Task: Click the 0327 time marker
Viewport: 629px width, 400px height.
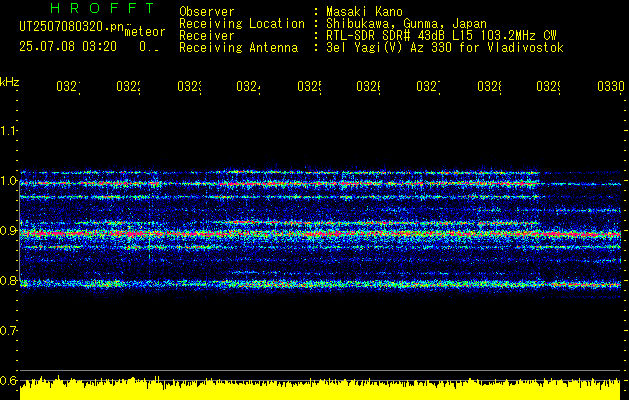Action: pos(428,87)
